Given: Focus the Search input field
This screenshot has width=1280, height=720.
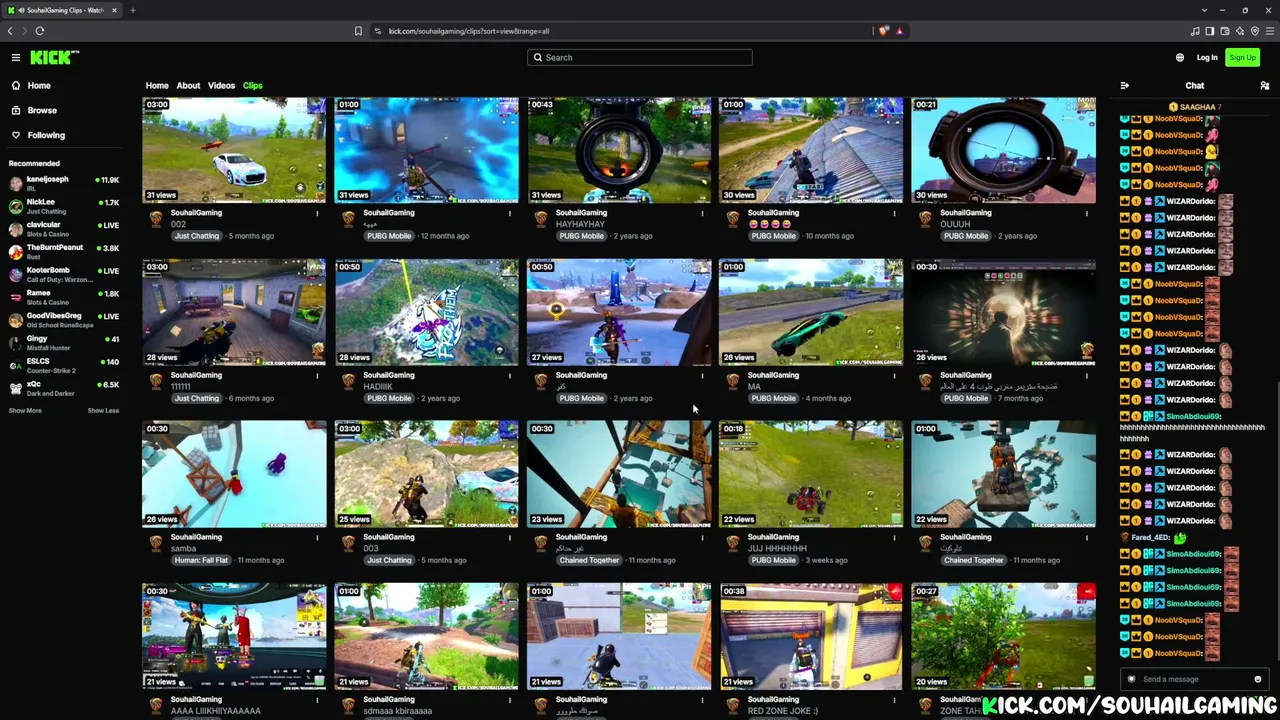Looking at the screenshot, I should (640, 58).
